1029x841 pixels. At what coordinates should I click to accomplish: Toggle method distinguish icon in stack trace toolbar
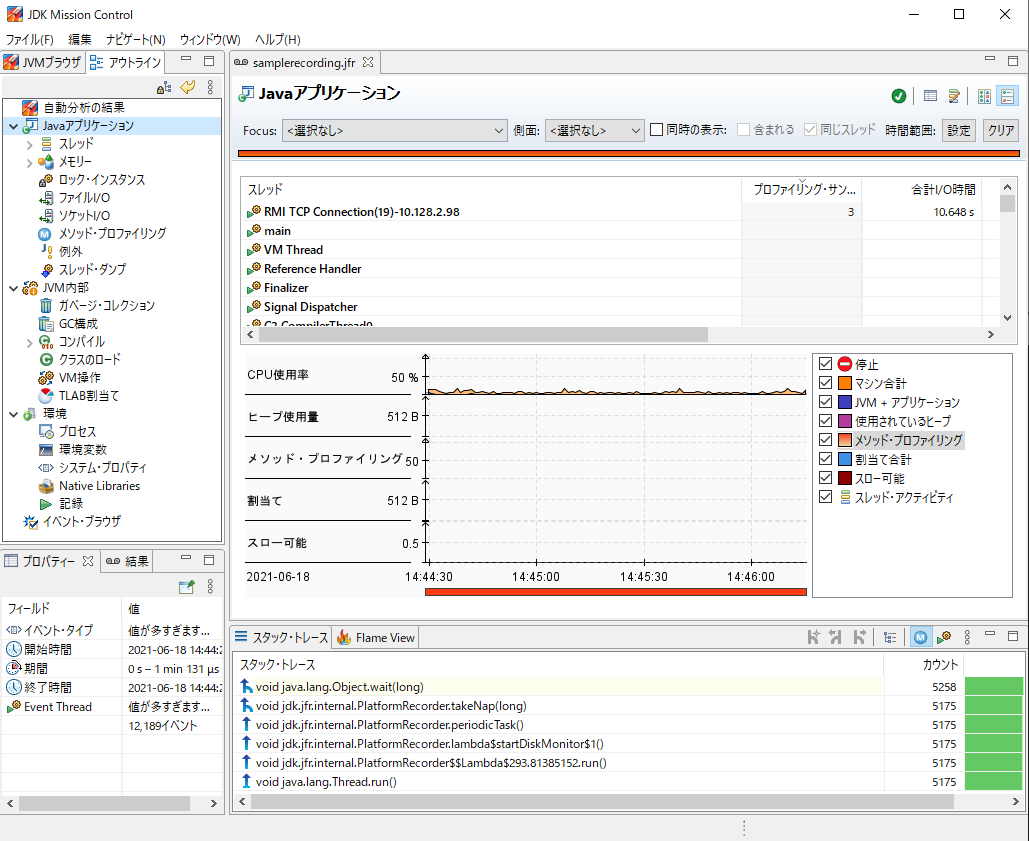920,637
